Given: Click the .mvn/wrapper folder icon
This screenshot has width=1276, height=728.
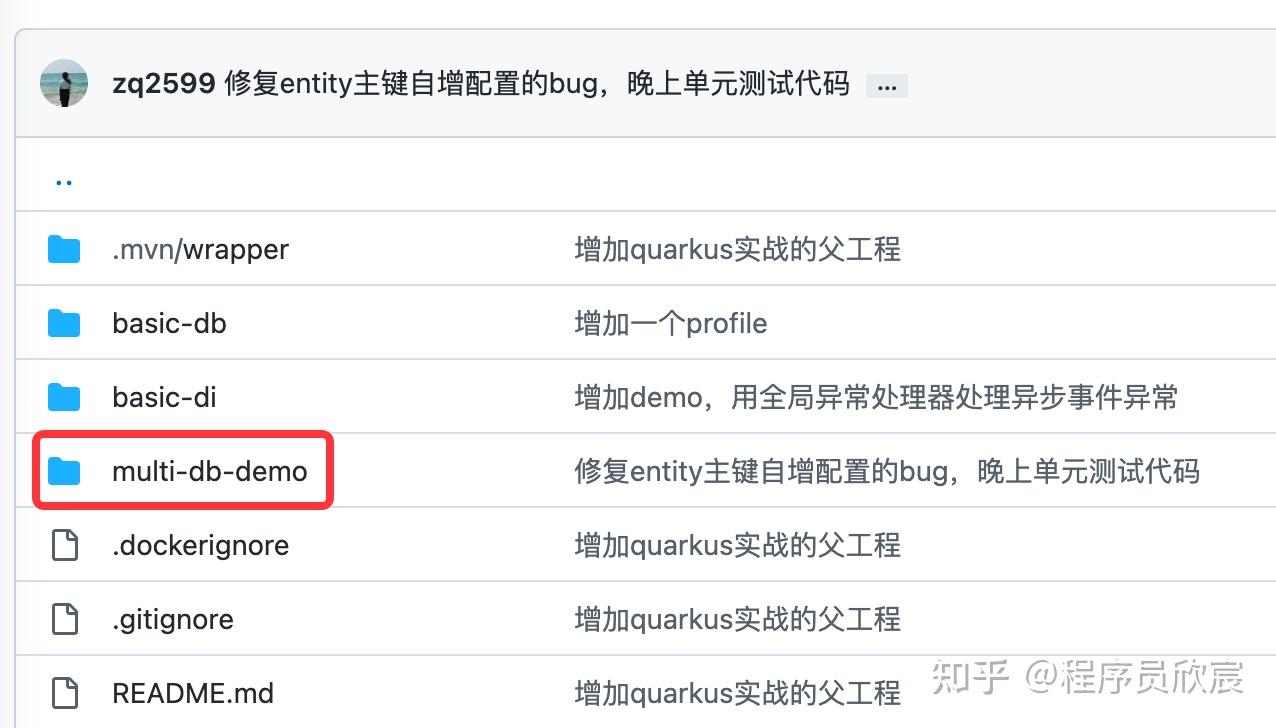Looking at the screenshot, I should tap(64, 249).
